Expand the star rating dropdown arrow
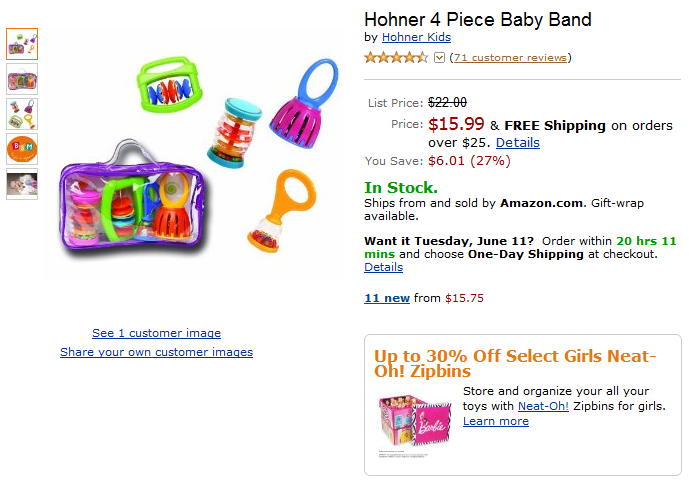 [439, 58]
